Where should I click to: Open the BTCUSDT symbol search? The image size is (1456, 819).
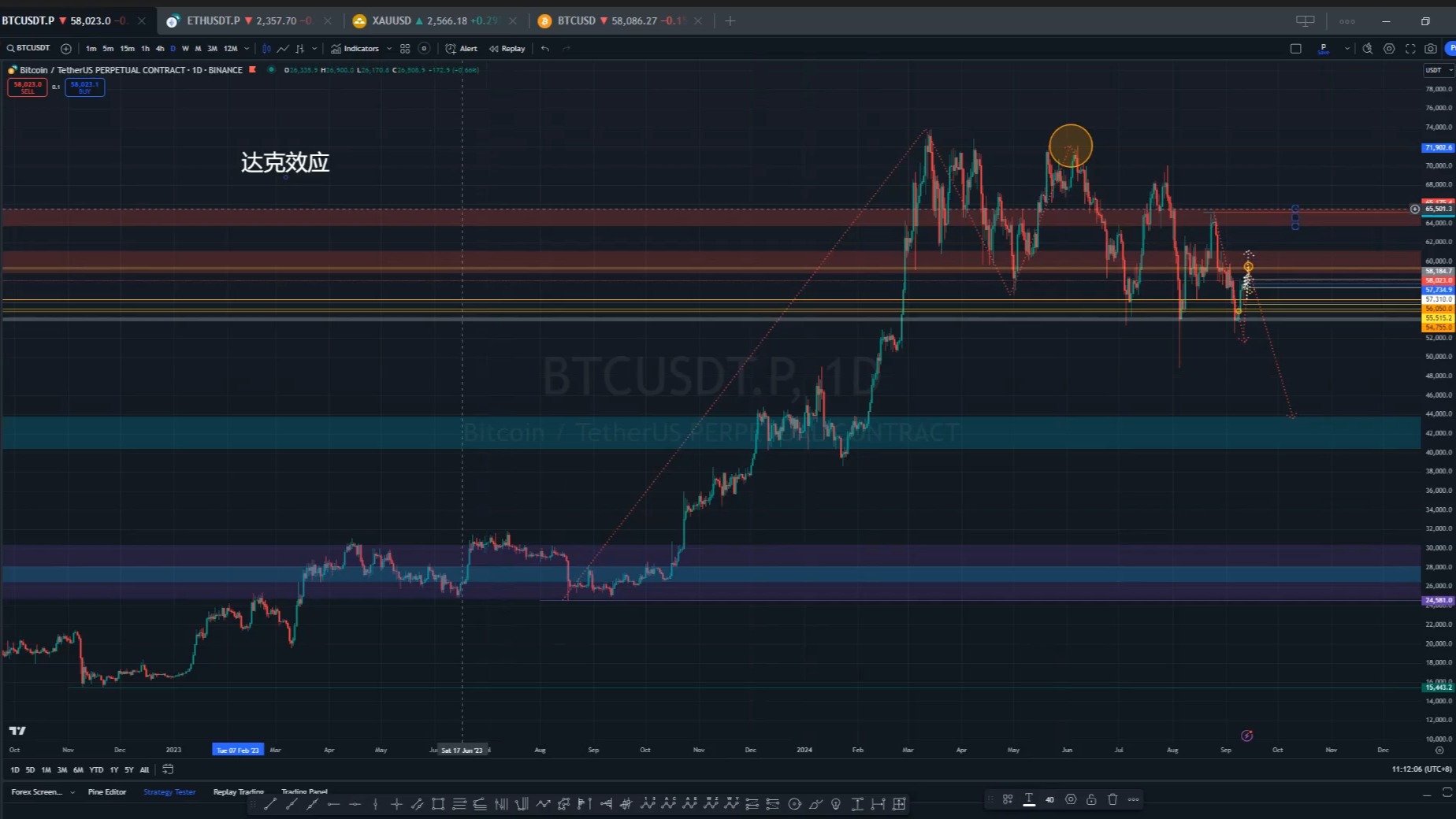(28, 48)
